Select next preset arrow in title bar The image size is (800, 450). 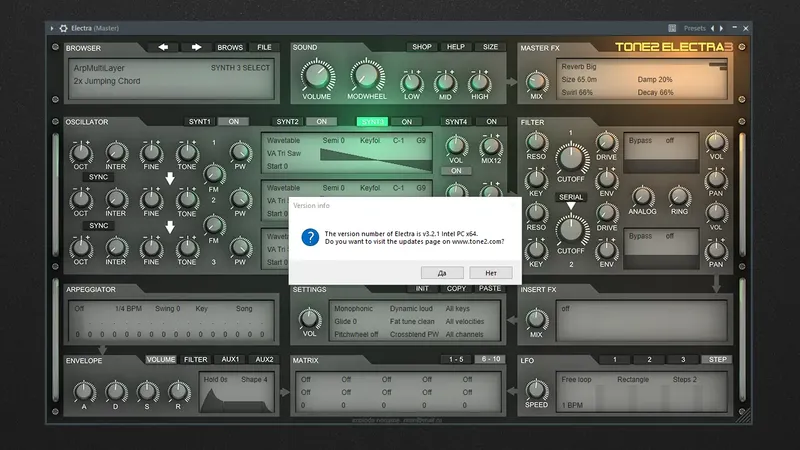tap(721, 29)
